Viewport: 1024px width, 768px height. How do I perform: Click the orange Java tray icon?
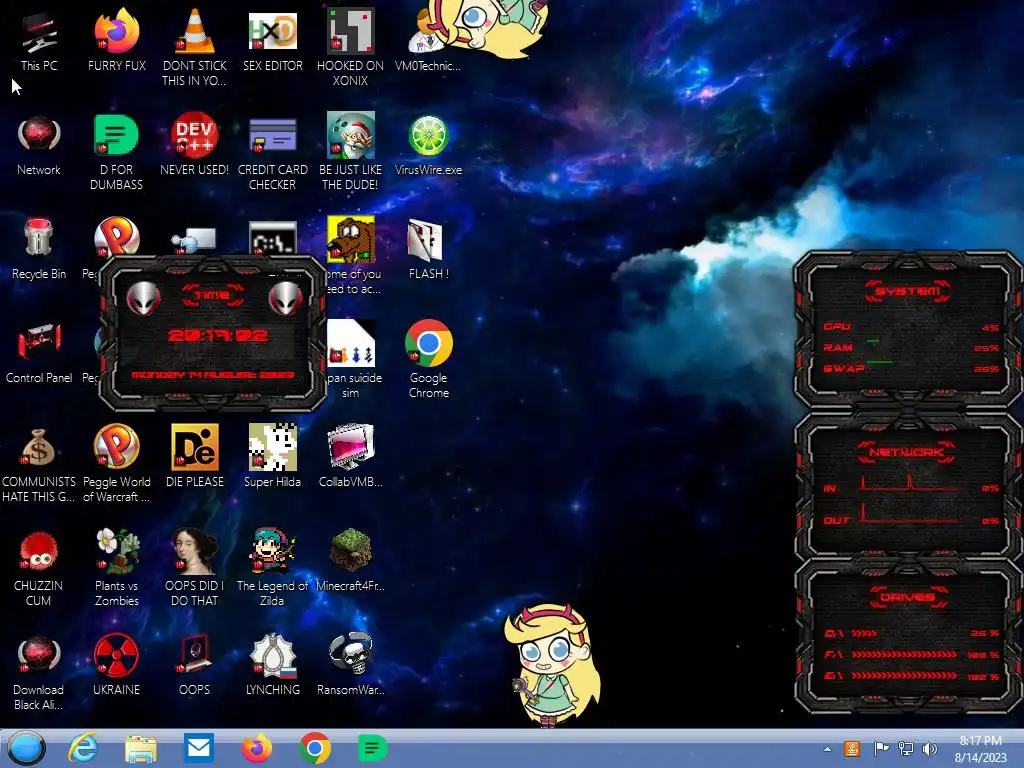(x=852, y=748)
